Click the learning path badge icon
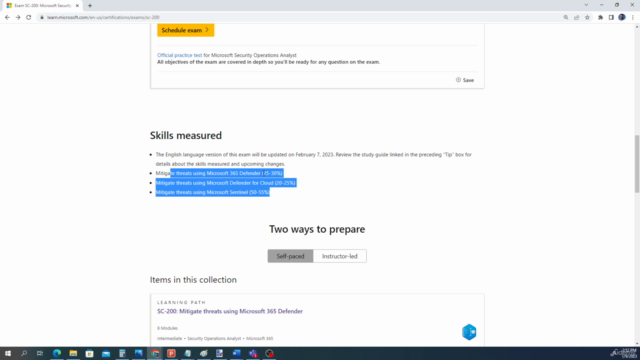This screenshot has height=360, width=640. 469,332
